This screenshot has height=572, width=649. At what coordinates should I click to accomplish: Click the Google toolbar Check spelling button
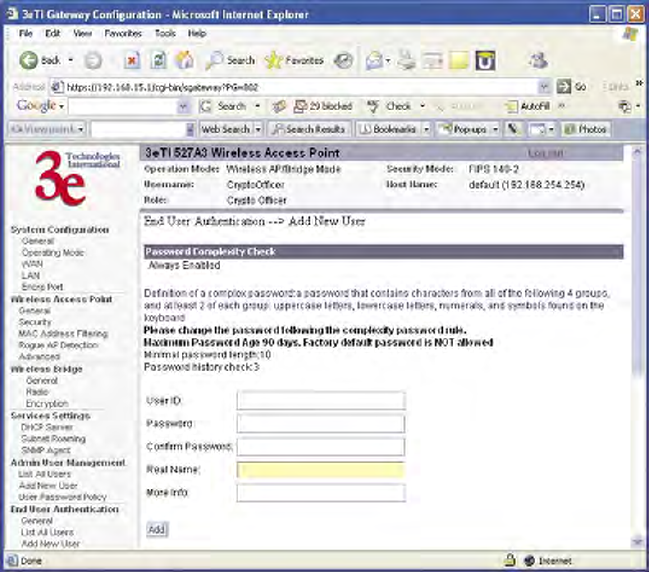[x=391, y=106]
